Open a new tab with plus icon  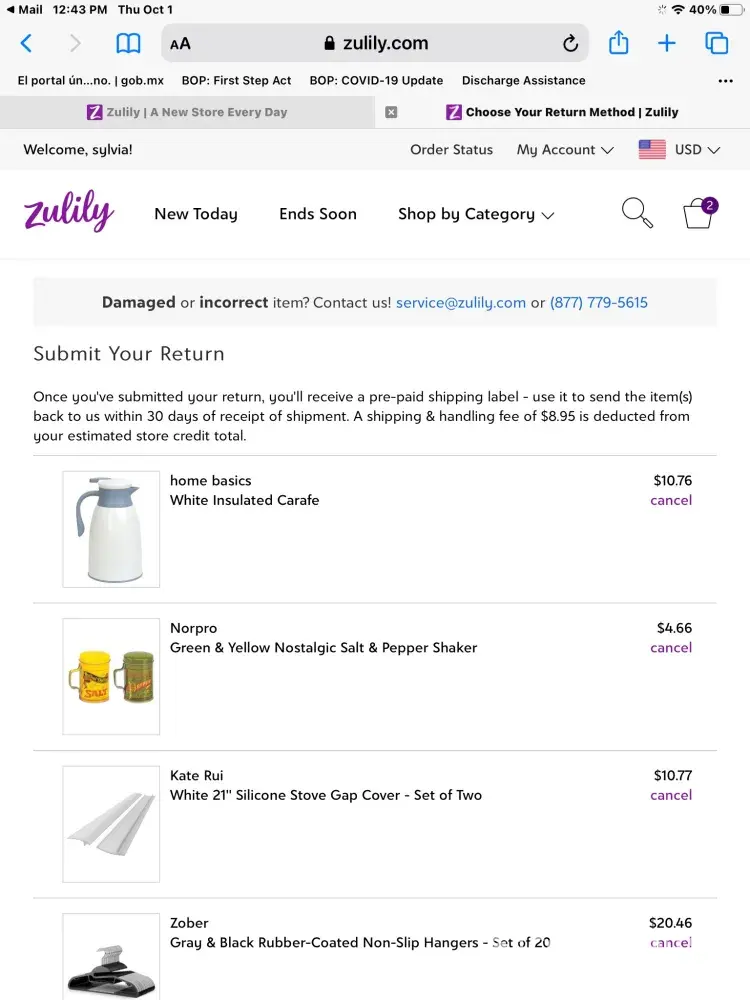(667, 43)
